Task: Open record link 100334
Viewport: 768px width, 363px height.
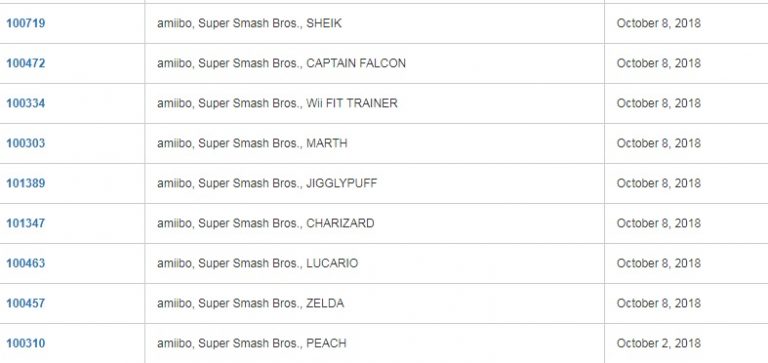Action: tap(25, 103)
